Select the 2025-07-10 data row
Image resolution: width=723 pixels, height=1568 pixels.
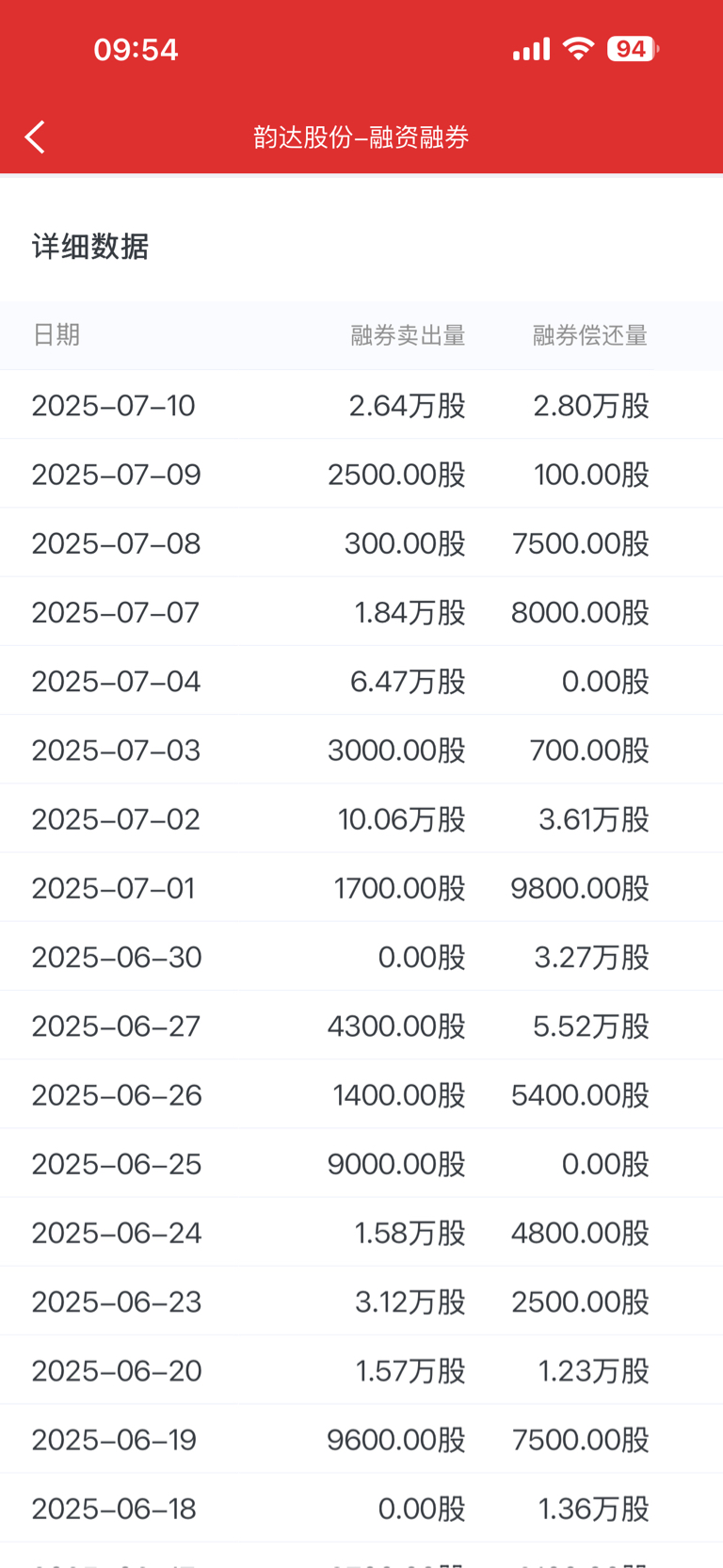click(x=361, y=405)
